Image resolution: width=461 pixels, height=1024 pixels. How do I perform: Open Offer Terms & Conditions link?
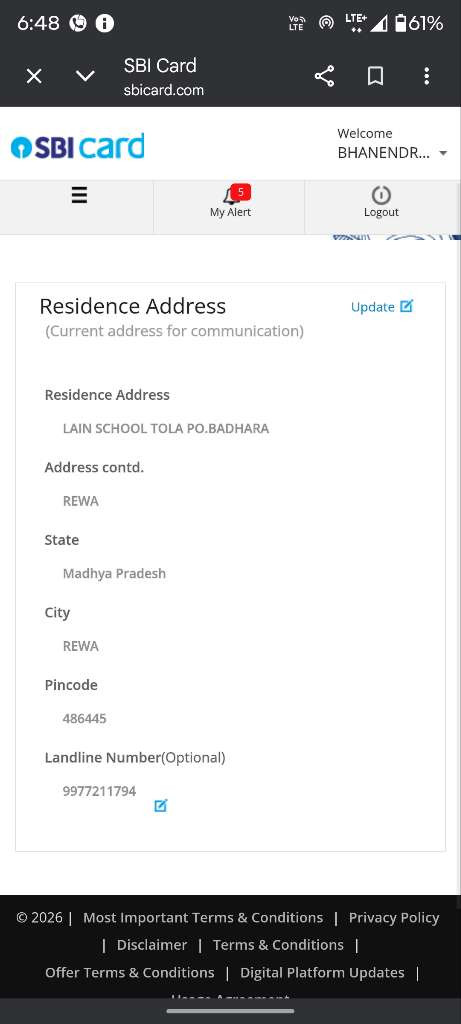(129, 972)
